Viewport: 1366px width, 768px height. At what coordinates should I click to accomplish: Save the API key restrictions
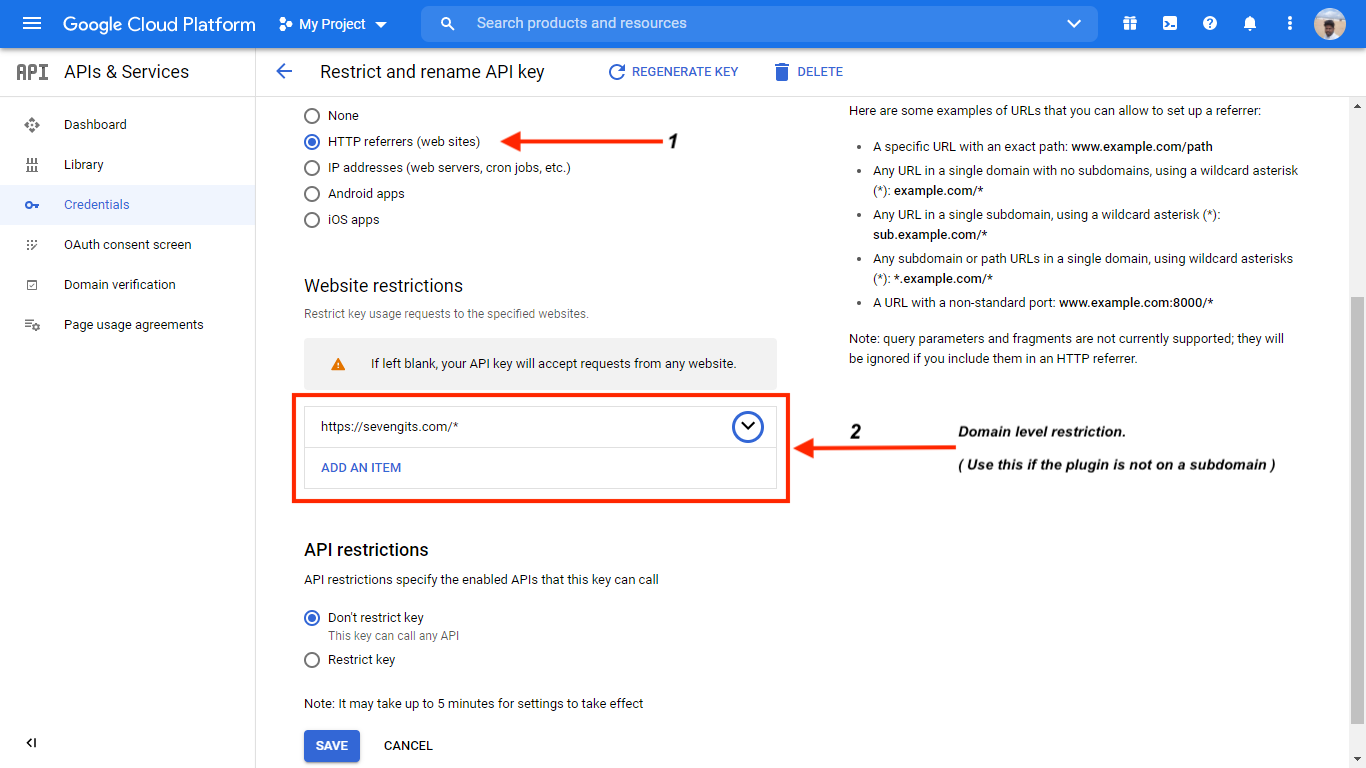pyautogui.click(x=331, y=745)
